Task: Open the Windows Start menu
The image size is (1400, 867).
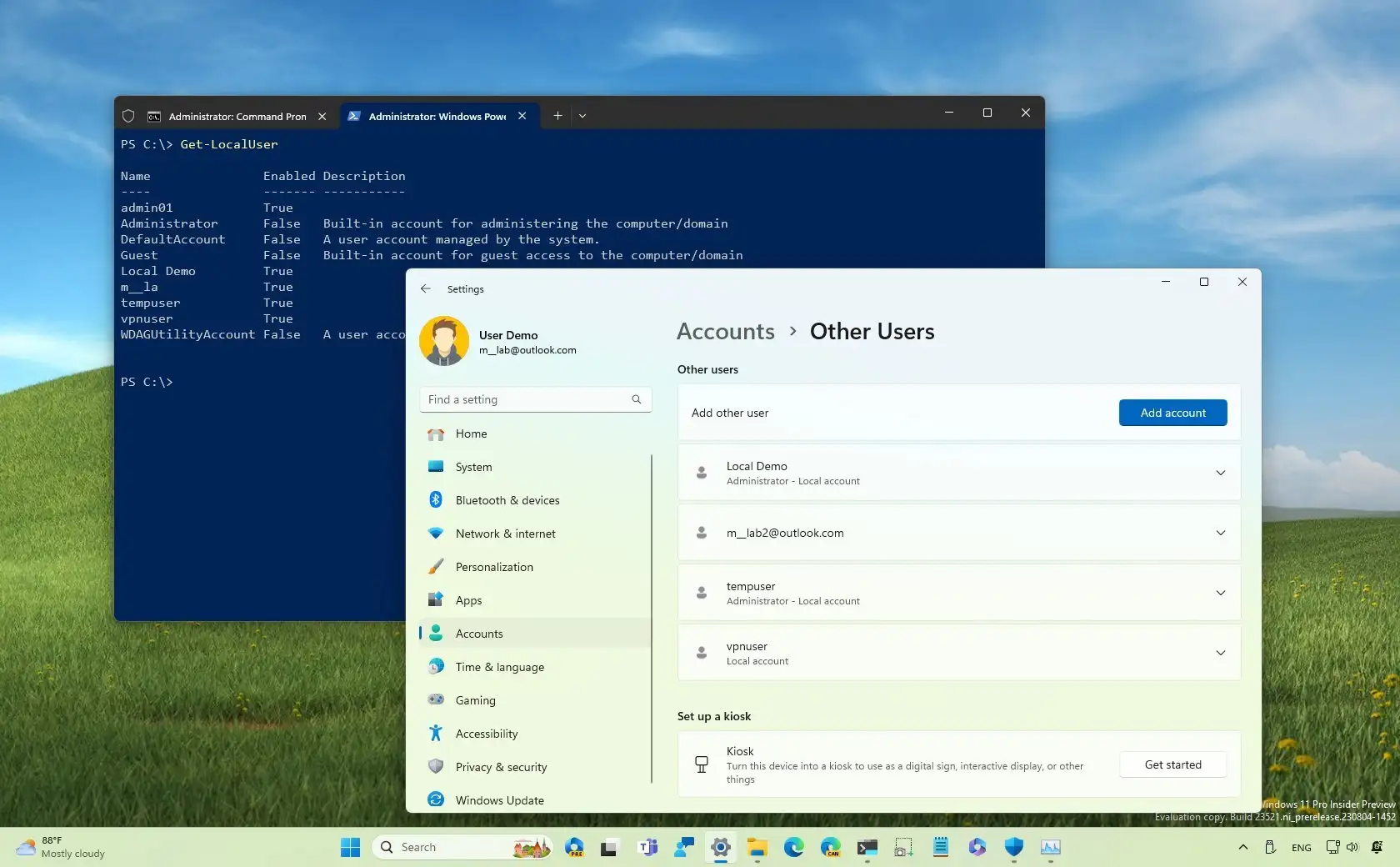Action: (x=351, y=847)
